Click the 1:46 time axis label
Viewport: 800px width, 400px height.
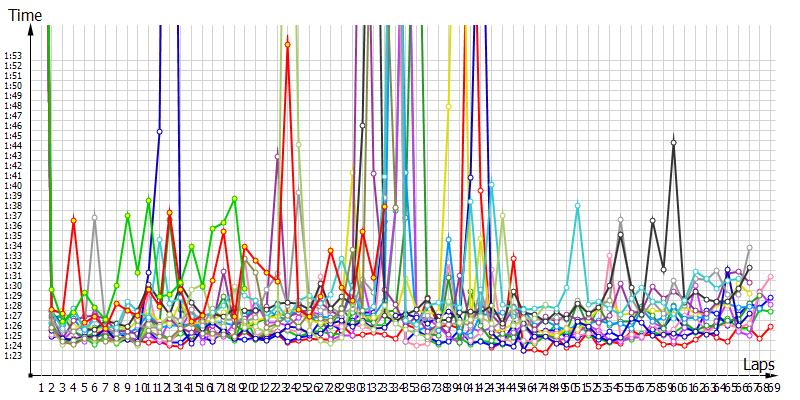13,126
